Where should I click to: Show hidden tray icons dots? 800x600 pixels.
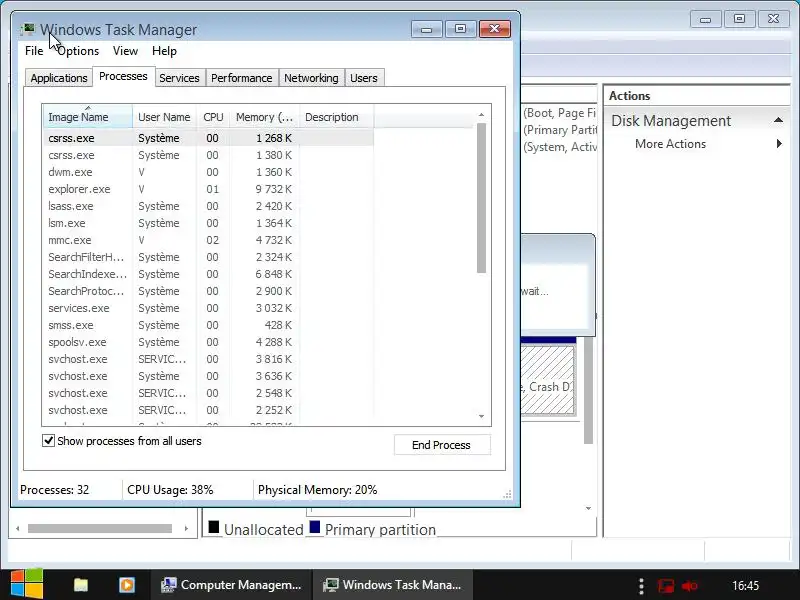[641, 585]
